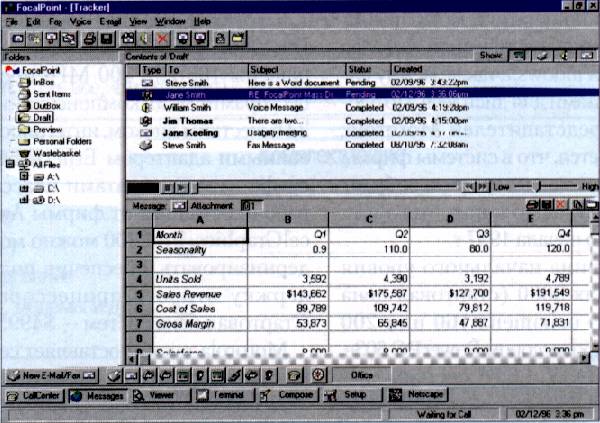
Task: Click the blue folder icon starting the top toolbar
Action: [x=18, y=39]
